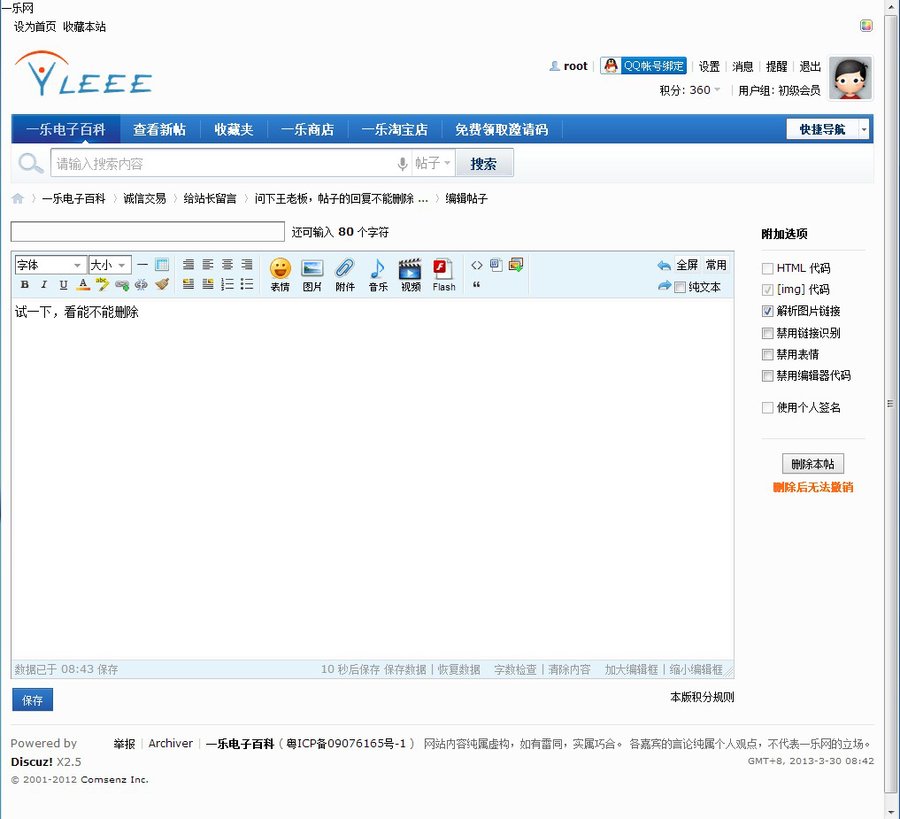This screenshot has height=819, width=900.
Task: Save the post with the 保存 button
Action: tap(31, 700)
